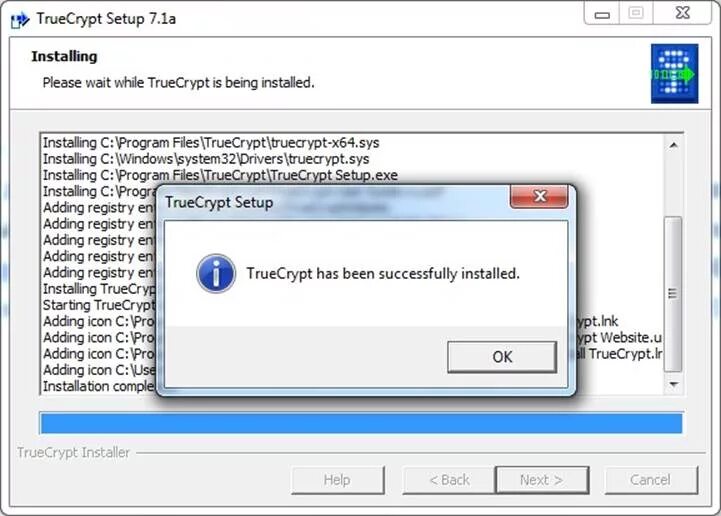Click the < Back button
The image size is (721, 516).
pos(449,480)
